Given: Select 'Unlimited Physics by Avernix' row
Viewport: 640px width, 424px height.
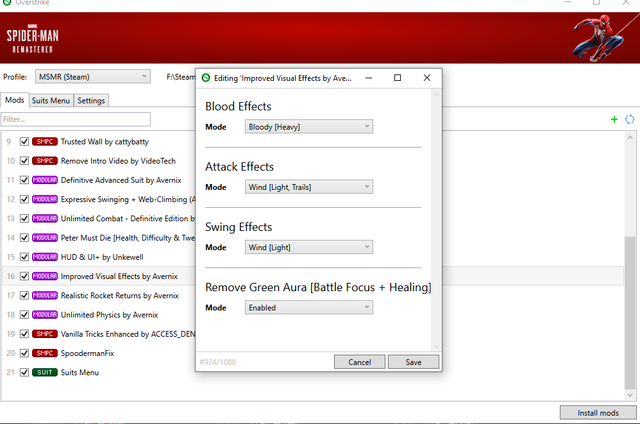Looking at the screenshot, I should pos(109,315).
